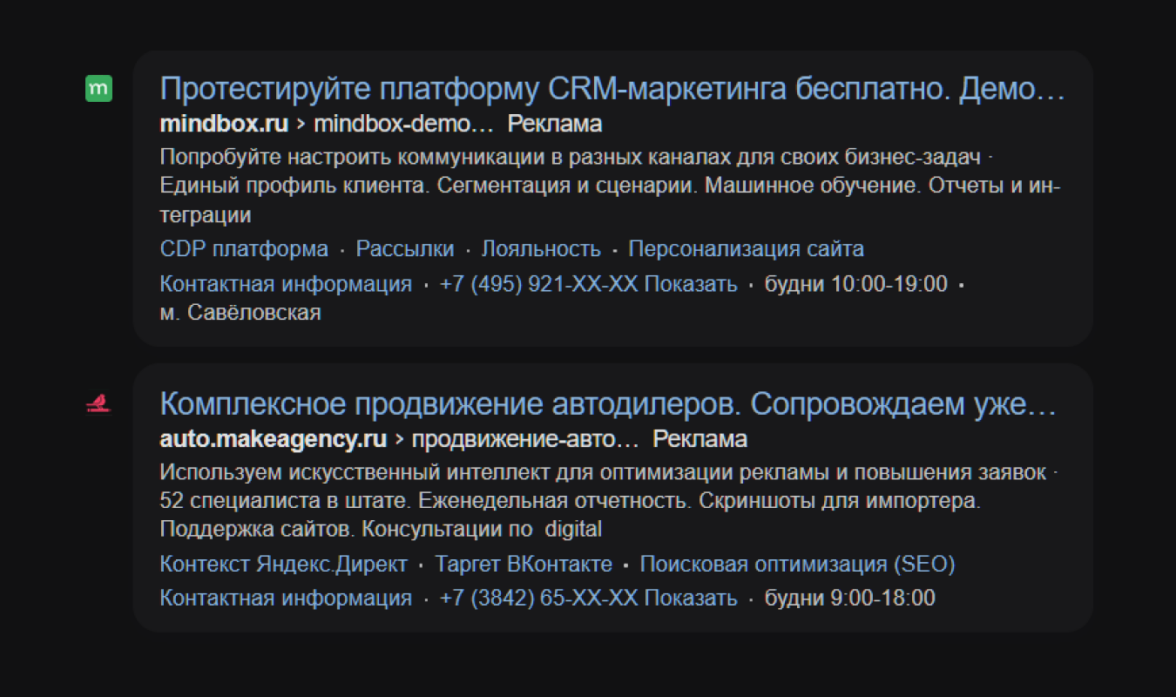
Task: Open the Таргет ВКонтакте sitelink
Action: pyautogui.click(x=524, y=563)
